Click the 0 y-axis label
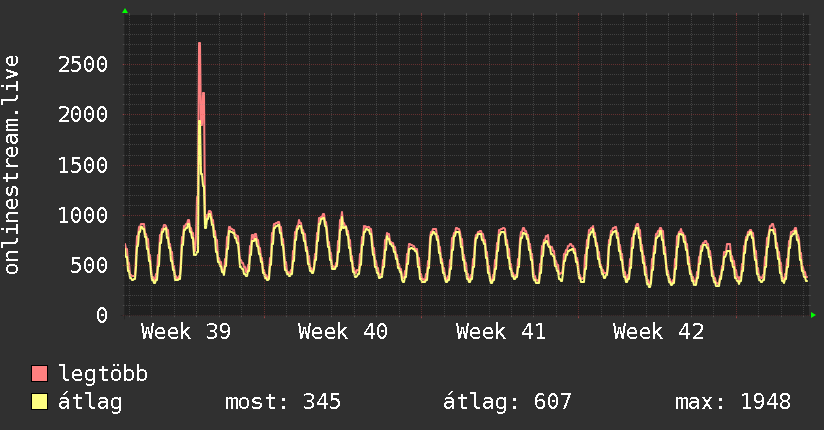Screen dimensions: 824x430 pos(102,315)
